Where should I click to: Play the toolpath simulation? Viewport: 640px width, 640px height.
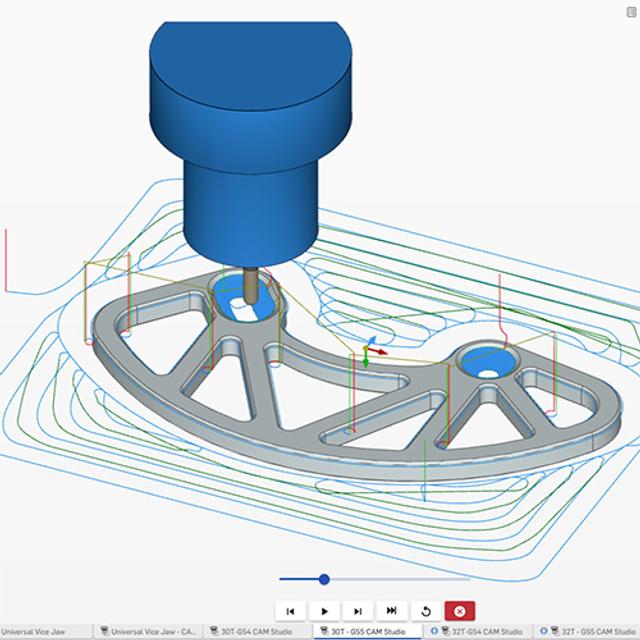coord(324,611)
